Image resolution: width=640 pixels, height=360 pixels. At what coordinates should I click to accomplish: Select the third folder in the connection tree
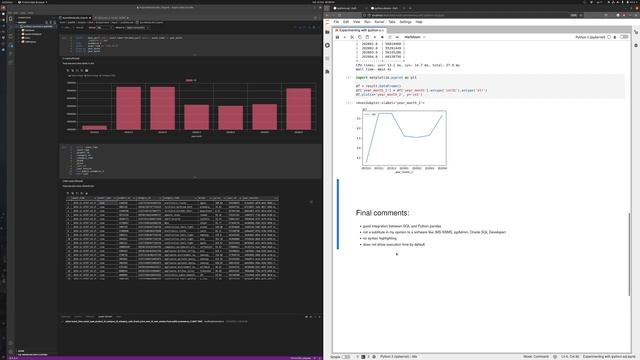(x=28, y=38)
